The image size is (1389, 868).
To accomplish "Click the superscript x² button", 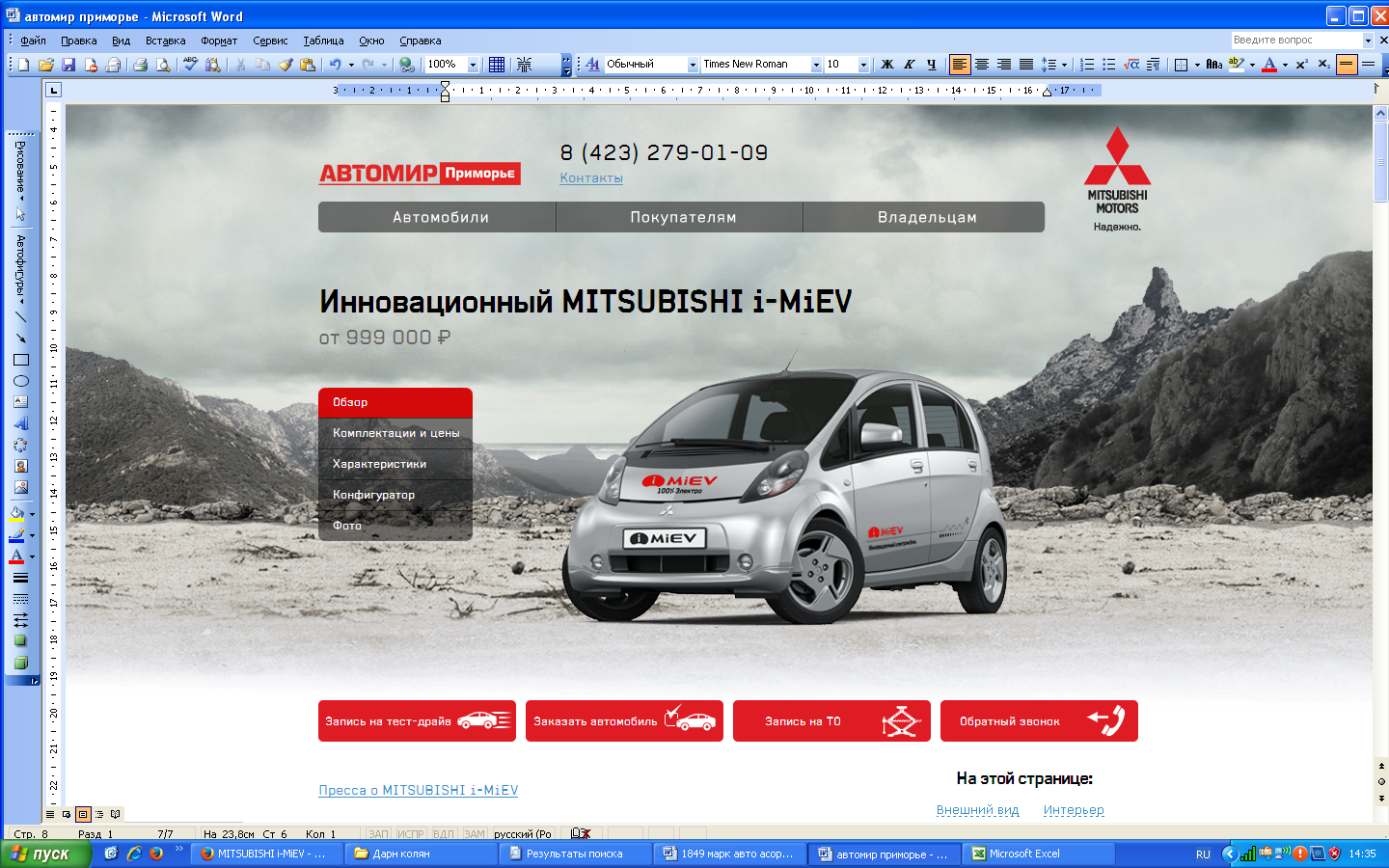I will (x=1301, y=65).
